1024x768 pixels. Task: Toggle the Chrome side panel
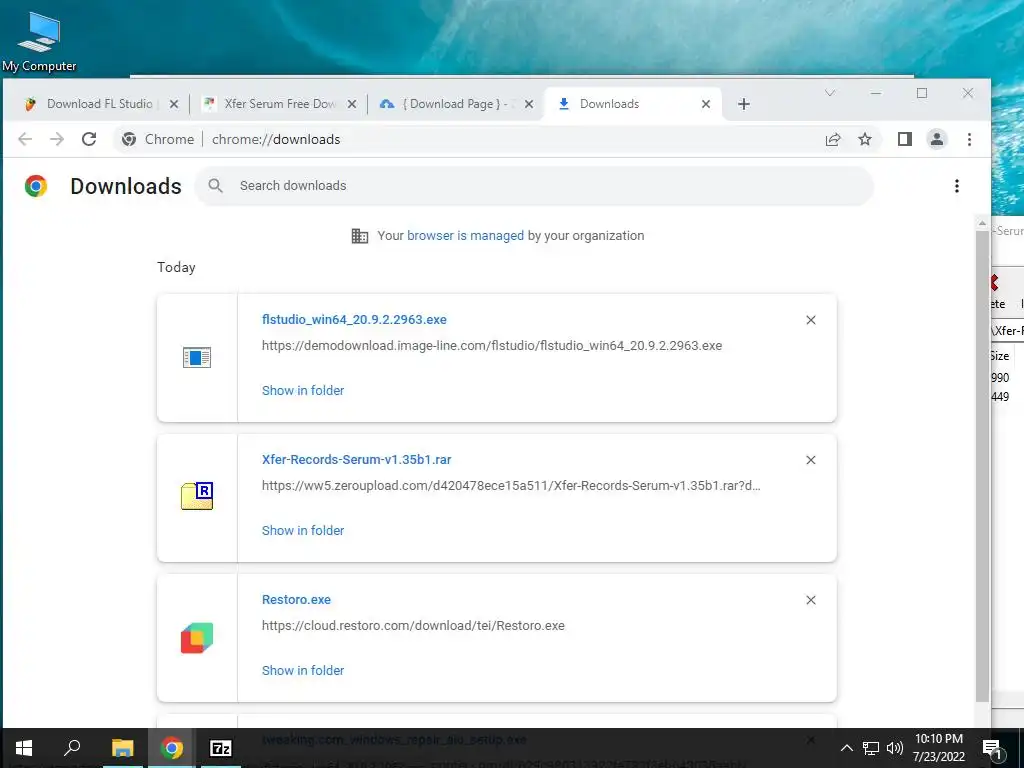point(904,139)
